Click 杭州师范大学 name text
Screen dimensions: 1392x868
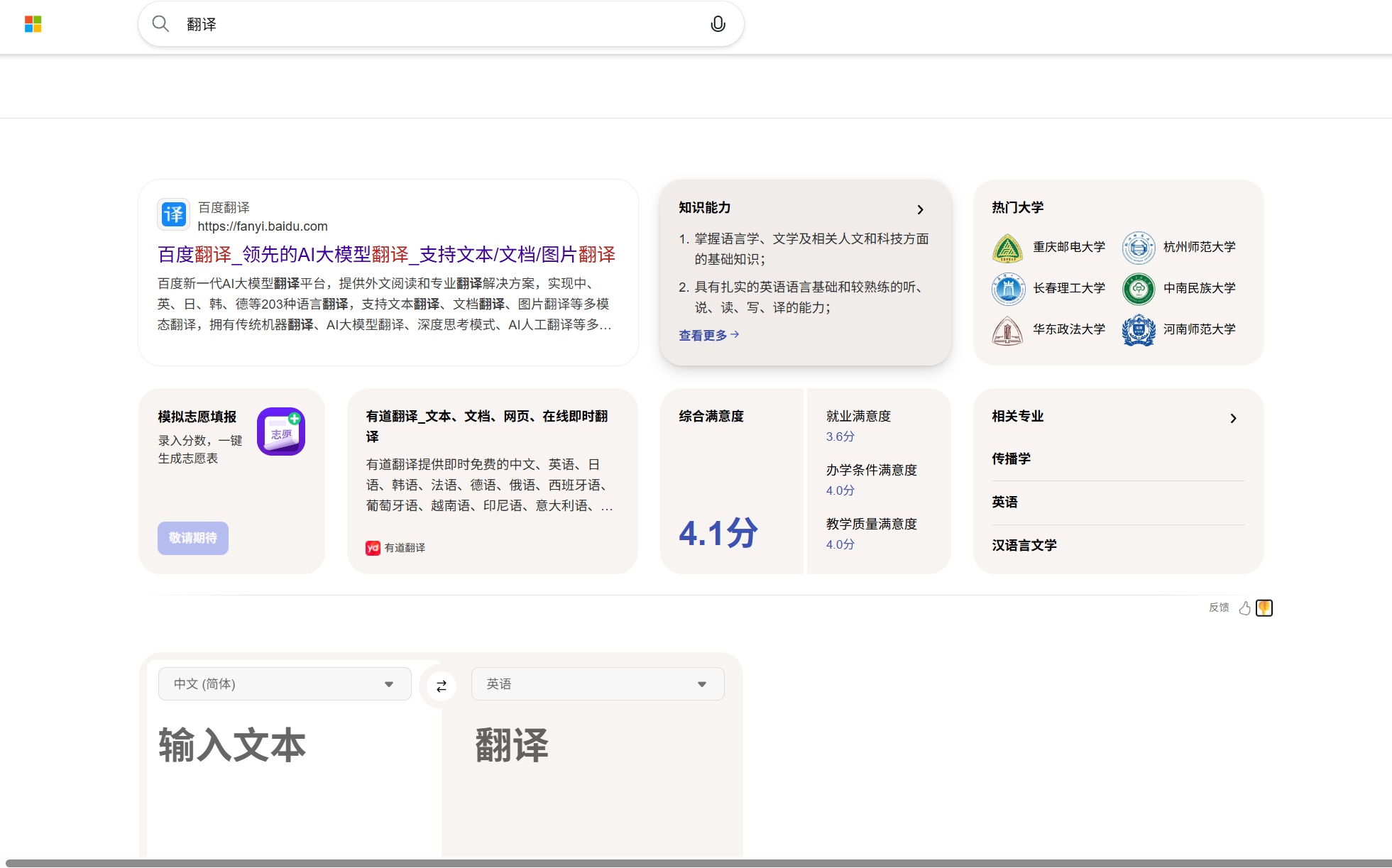click(1200, 247)
